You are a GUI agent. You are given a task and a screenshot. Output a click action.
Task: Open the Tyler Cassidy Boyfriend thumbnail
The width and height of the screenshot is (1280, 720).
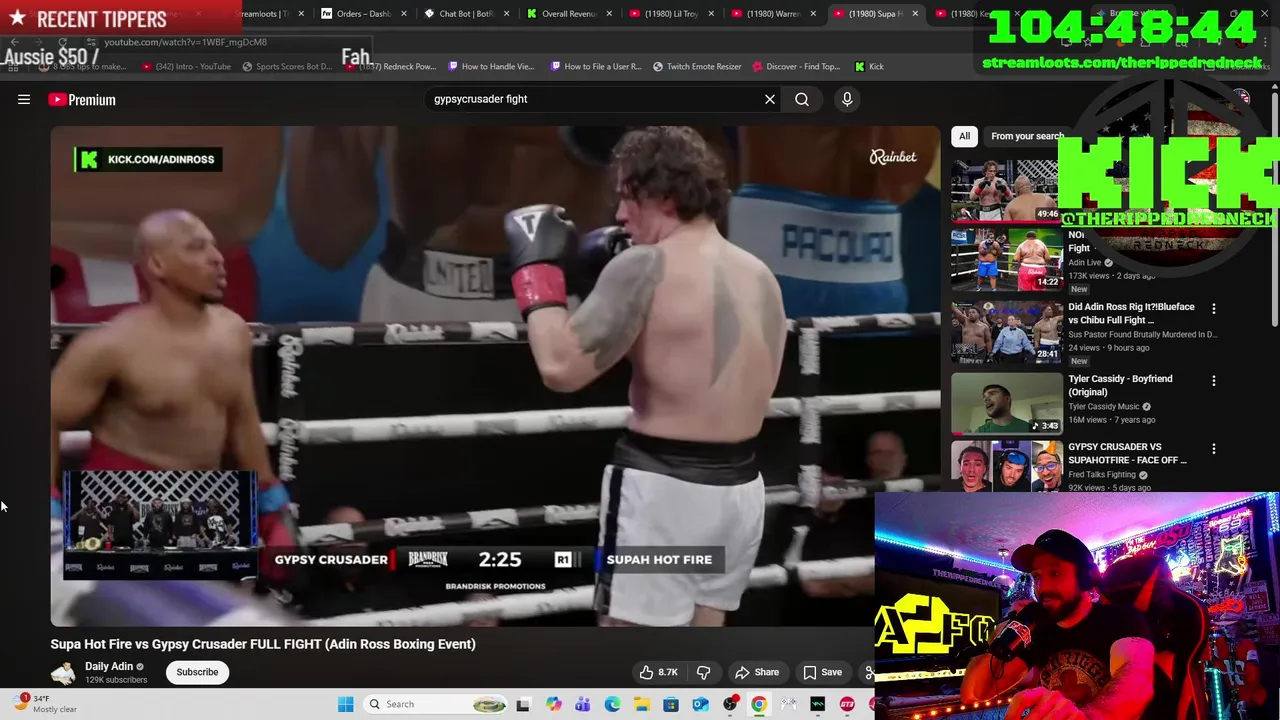(x=1006, y=404)
